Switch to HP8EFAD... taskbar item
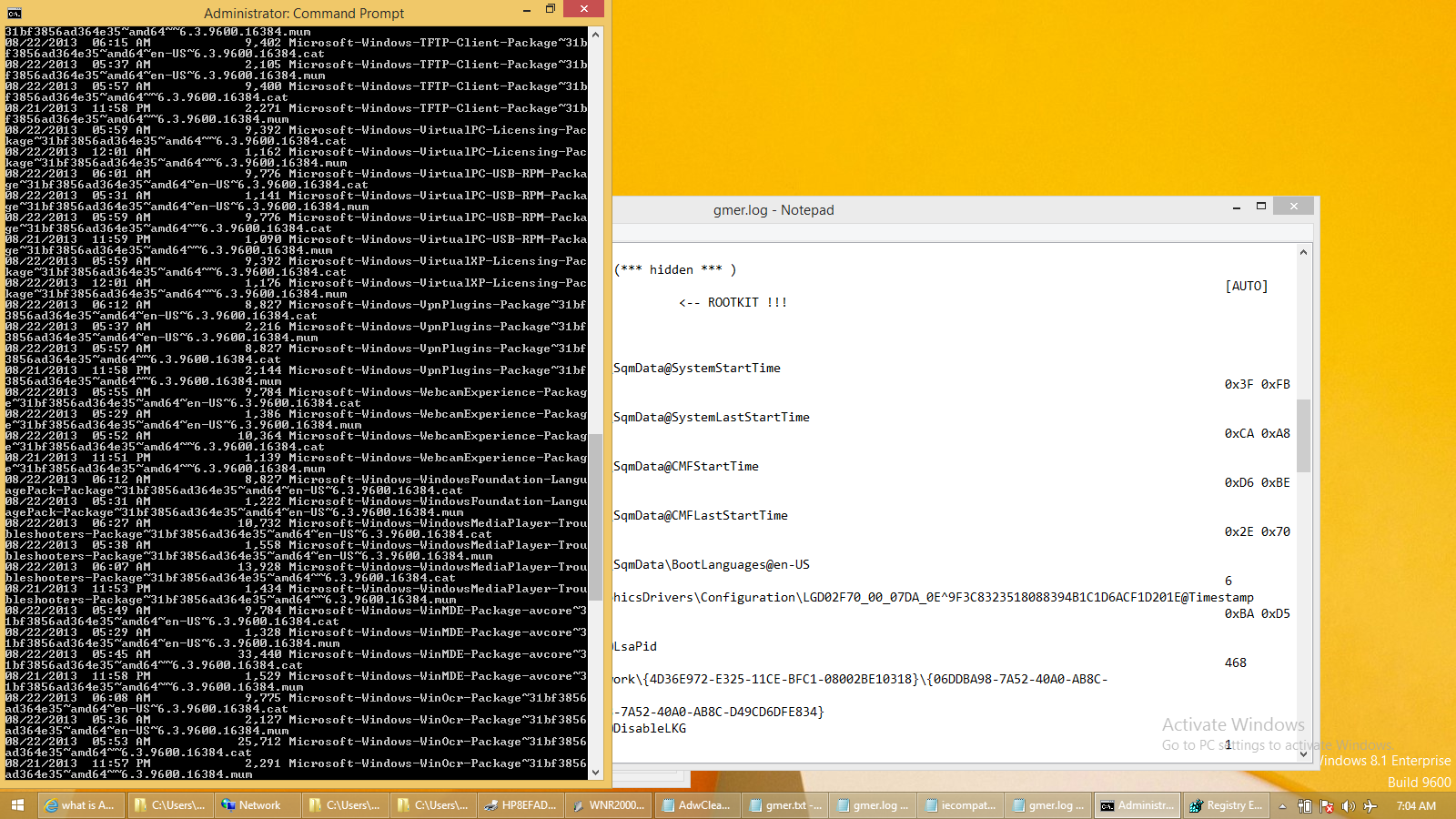Image resolution: width=1456 pixels, height=819 pixels. [521, 805]
